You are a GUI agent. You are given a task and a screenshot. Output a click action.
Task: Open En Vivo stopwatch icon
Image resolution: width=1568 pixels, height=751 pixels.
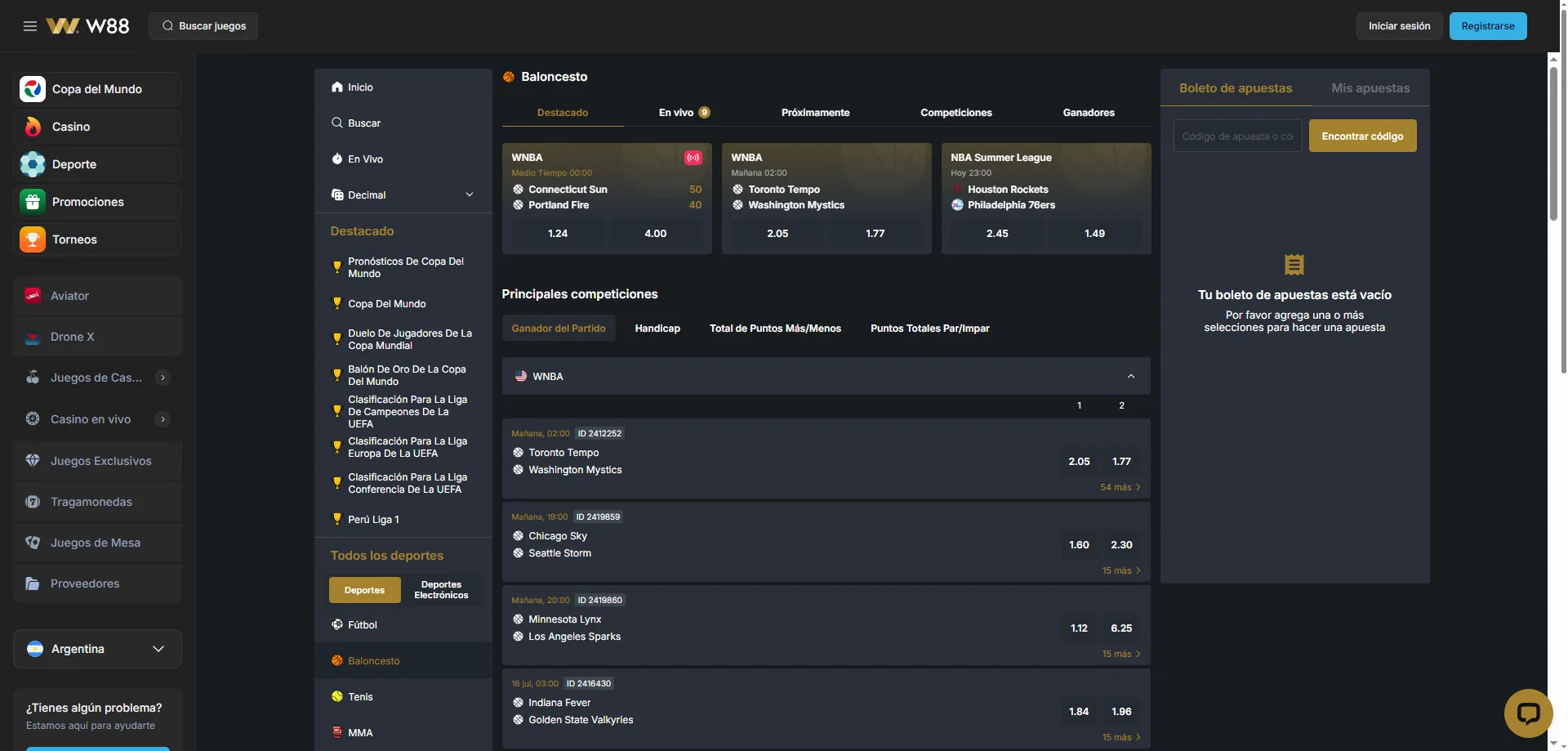coord(337,159)
